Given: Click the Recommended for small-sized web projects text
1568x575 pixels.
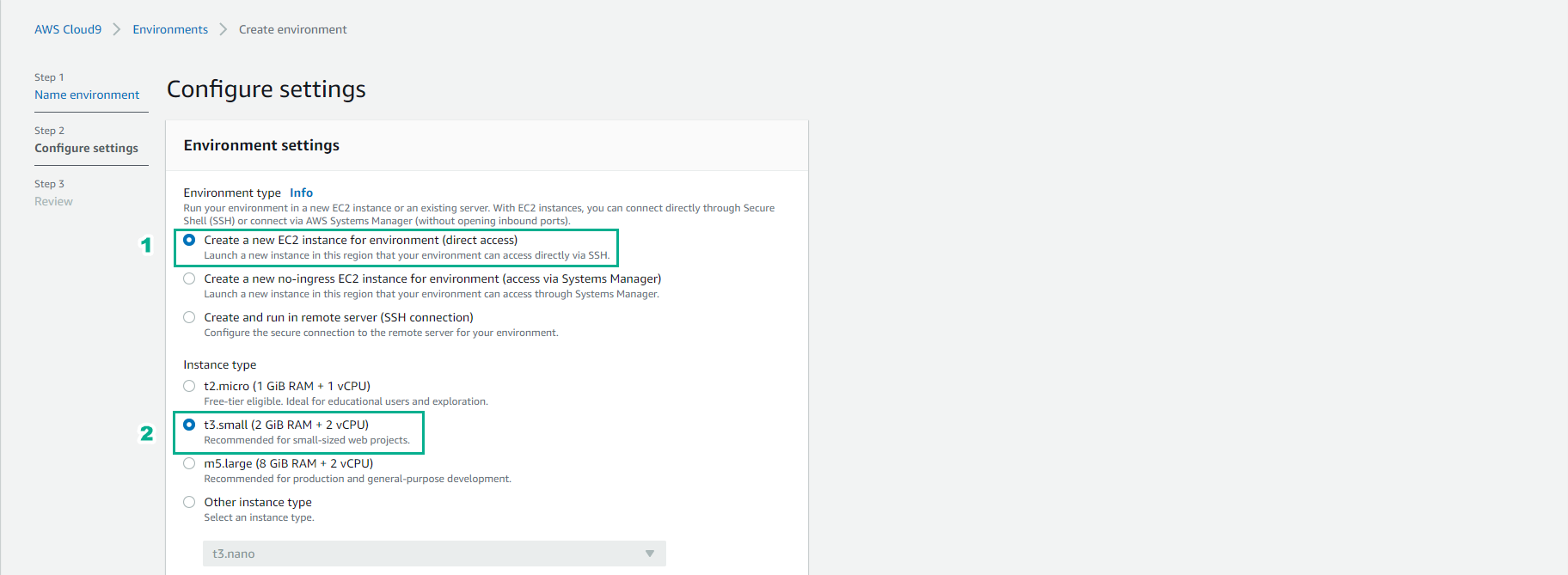Looking at the screenshot, I should (307, 440).
